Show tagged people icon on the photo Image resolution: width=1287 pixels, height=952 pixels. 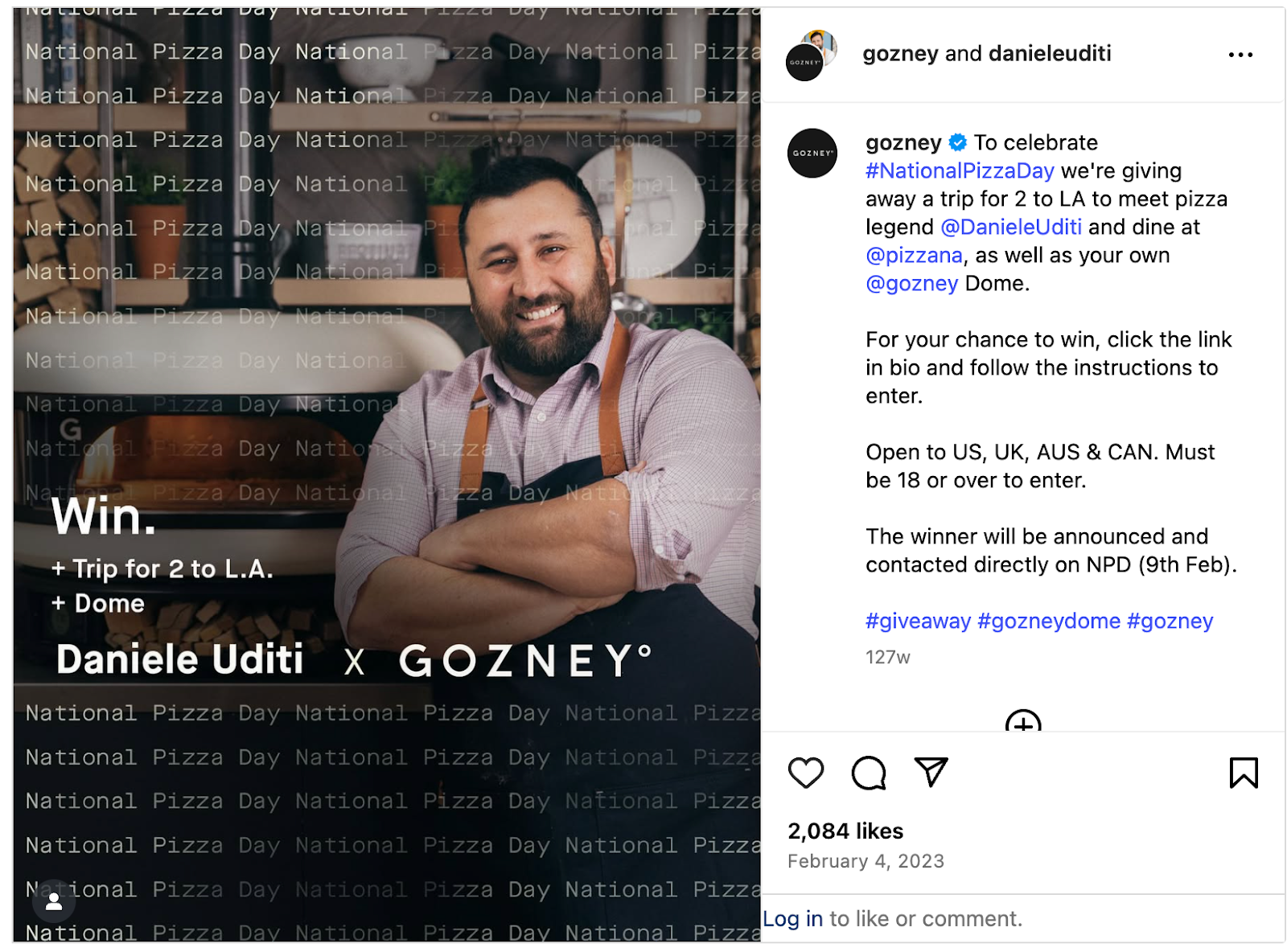(54, 901)
